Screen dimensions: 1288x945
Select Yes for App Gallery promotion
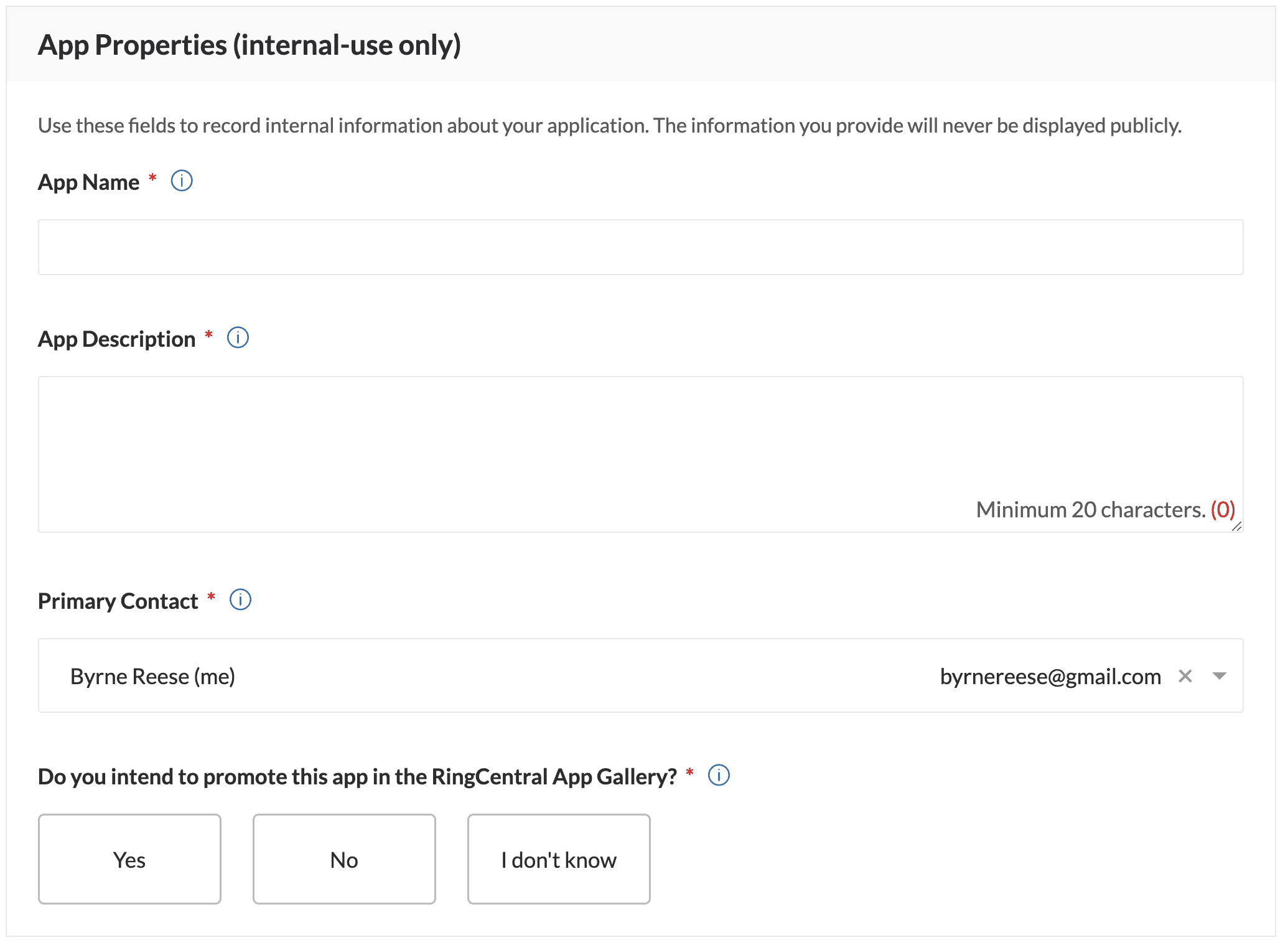click(129, 859)
